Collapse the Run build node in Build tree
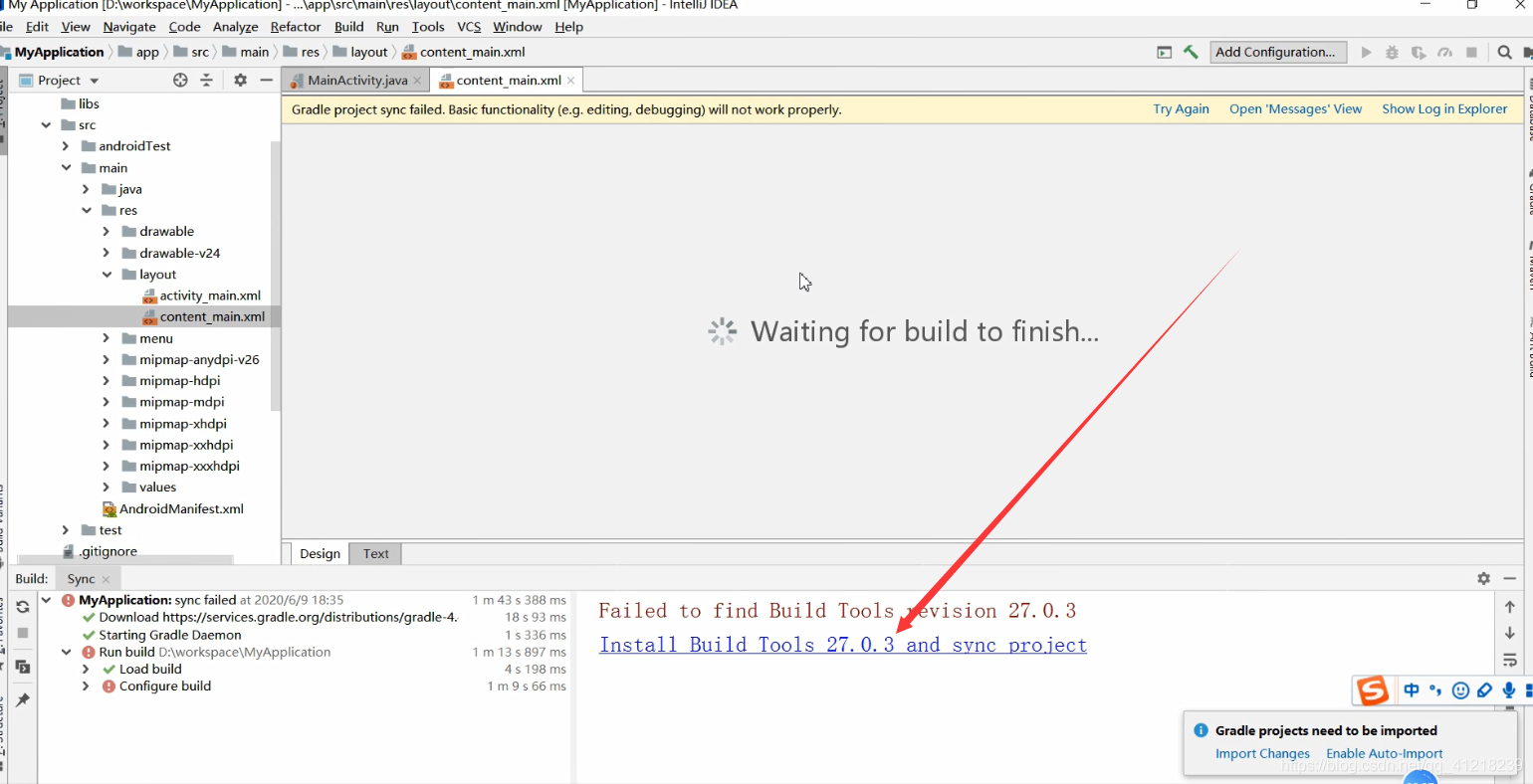This screenshot has width=1533, height=784. (67, 653)
